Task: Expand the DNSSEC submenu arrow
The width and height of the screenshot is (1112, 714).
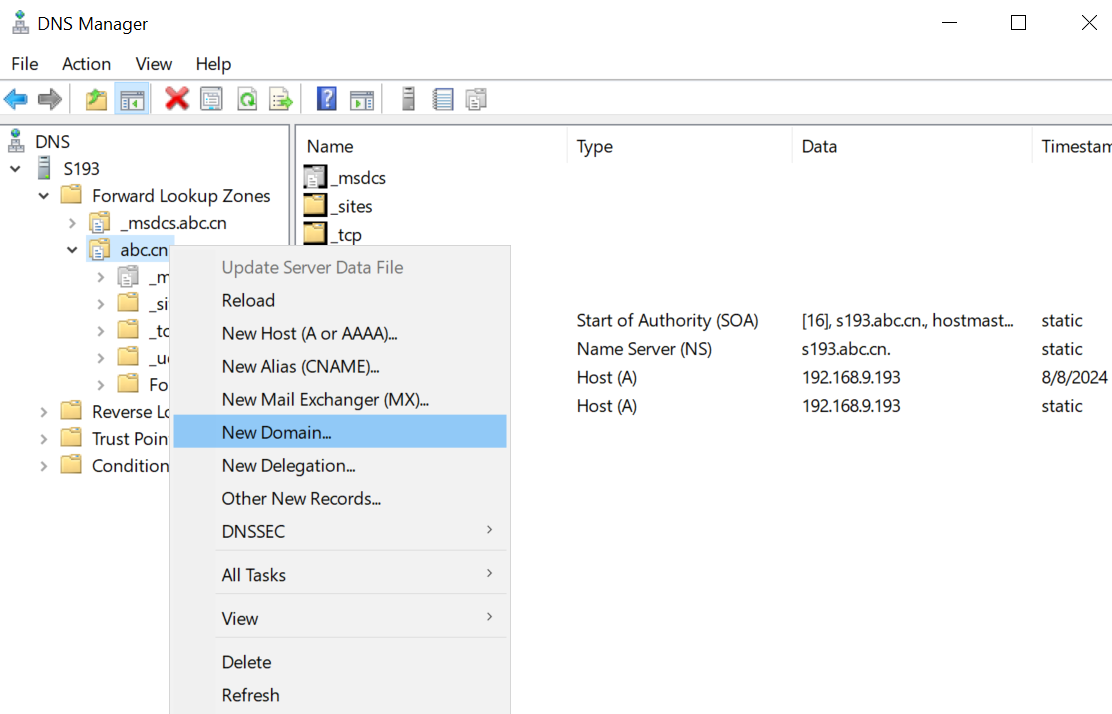Action: (x=489, y=530)
